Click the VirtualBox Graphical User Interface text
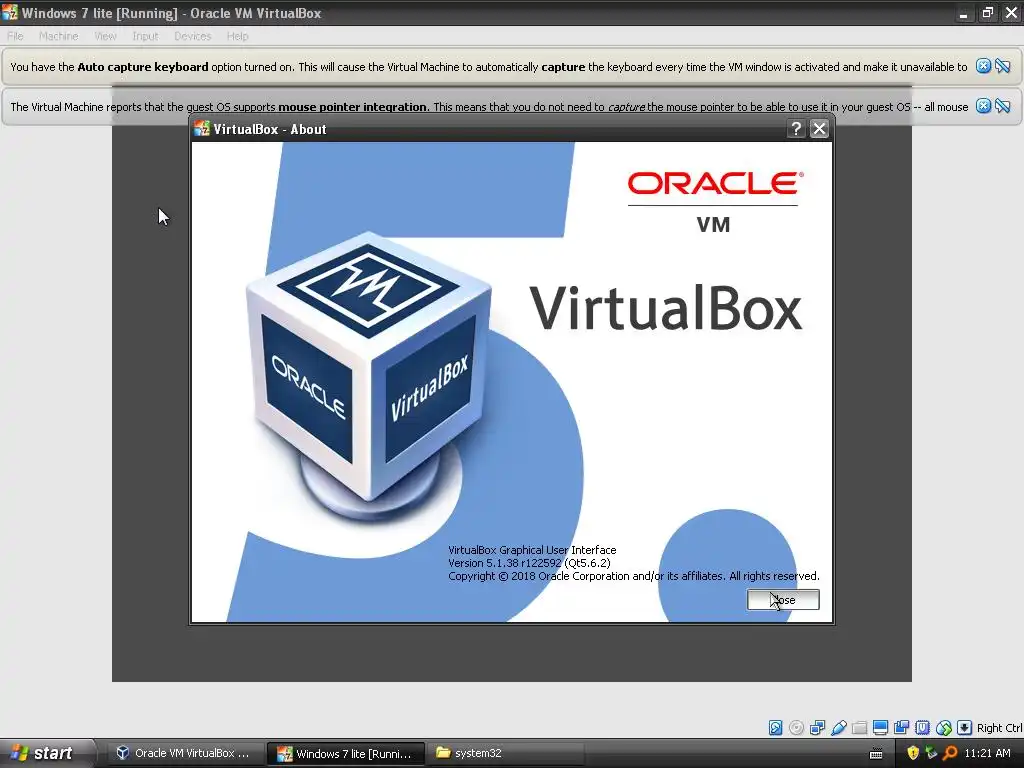This screenshot has height=768, width=1024. (532, 550)
